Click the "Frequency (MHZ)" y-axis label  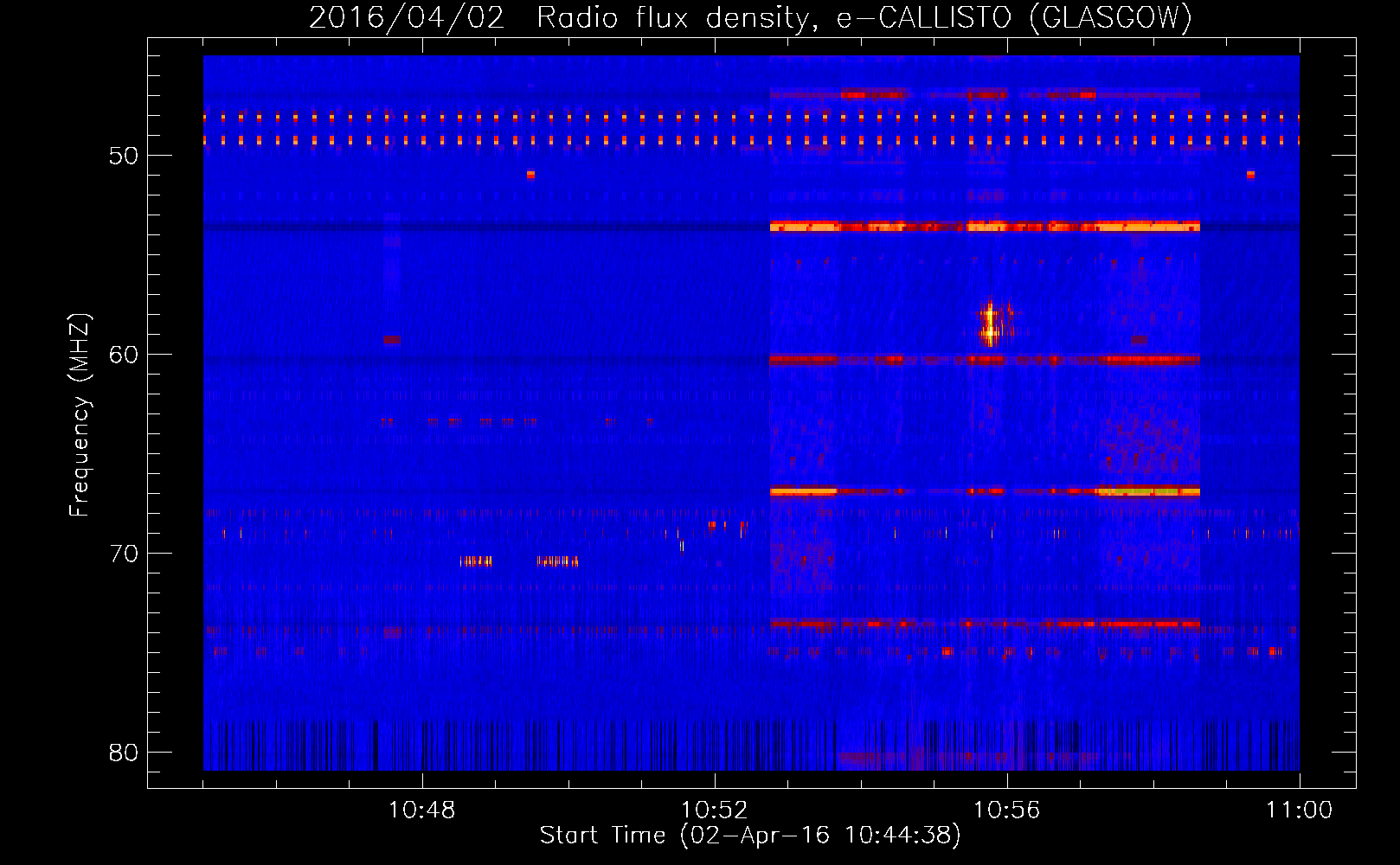point(80,415)
